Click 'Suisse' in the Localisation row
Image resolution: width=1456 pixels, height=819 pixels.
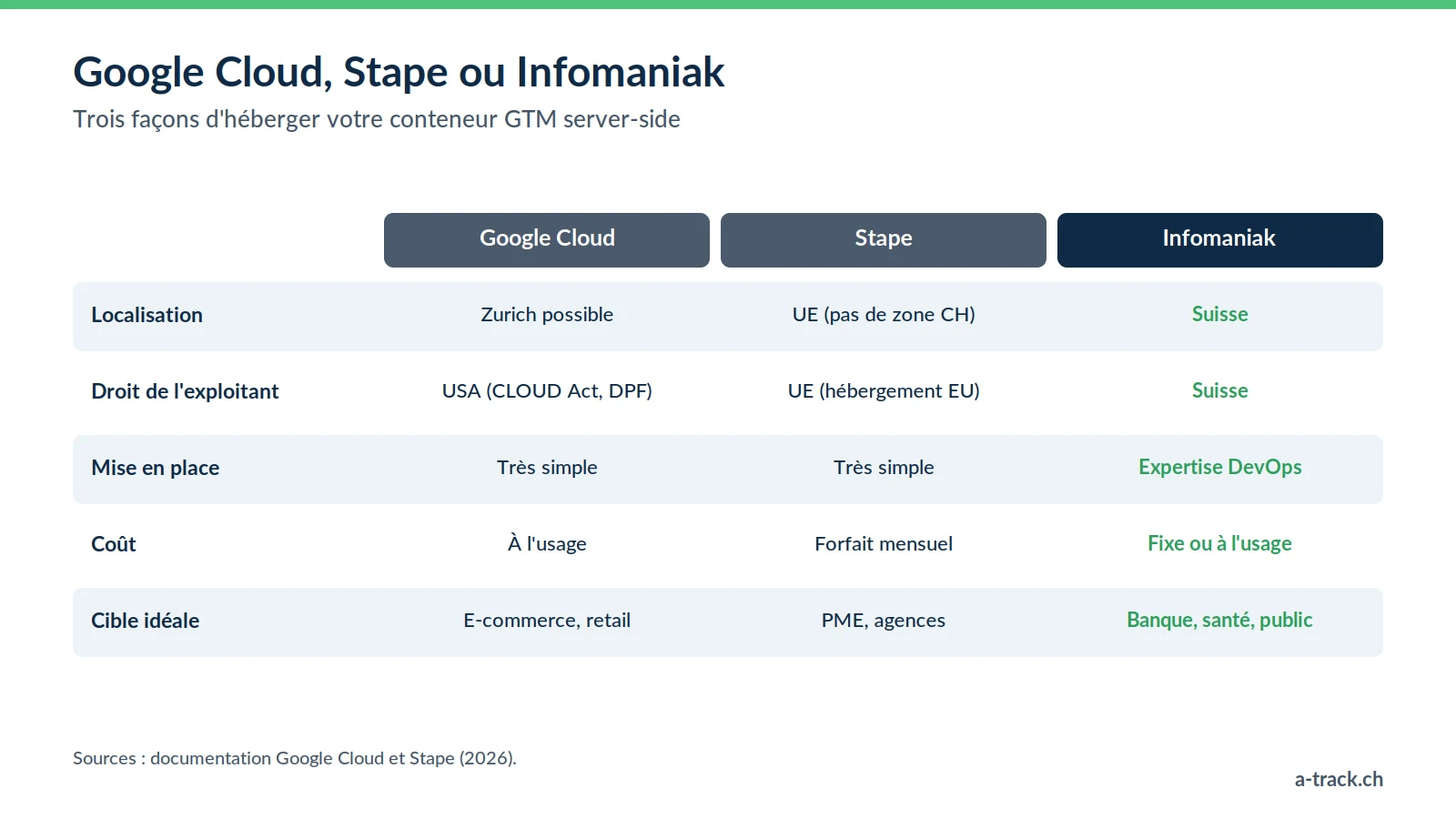(1220, 314)
